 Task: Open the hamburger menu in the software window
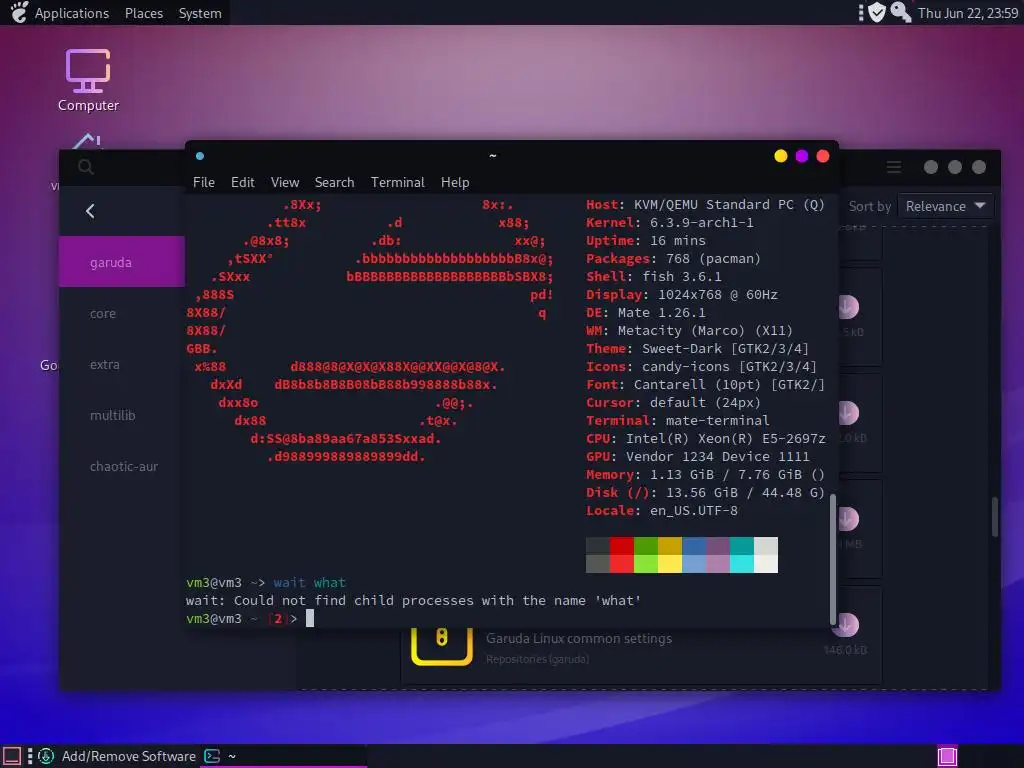[893, 167]
